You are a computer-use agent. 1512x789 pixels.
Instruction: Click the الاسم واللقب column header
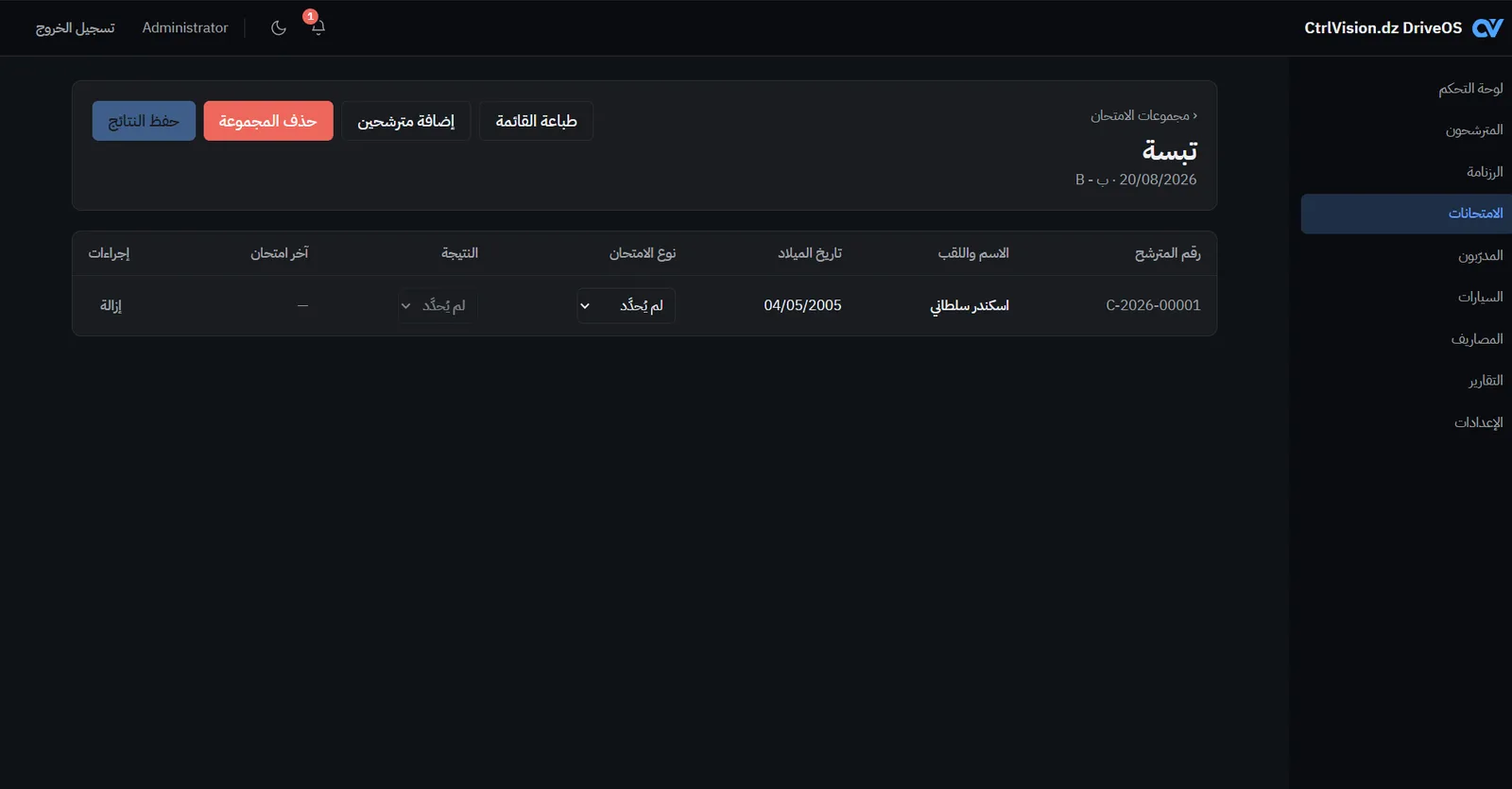click(973, 253)
